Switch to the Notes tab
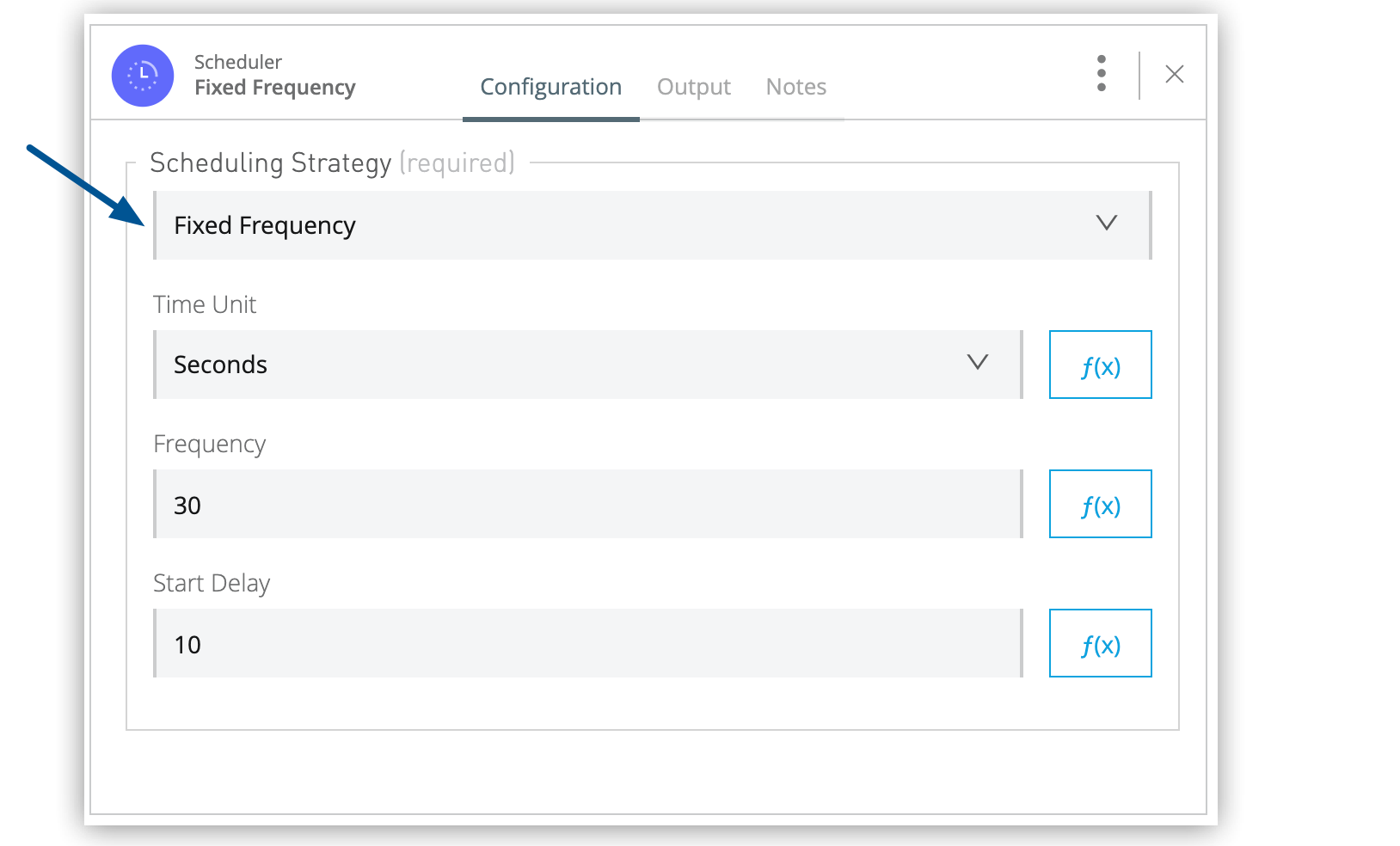Image resolution: width=1400 pixels, height=846 pixels. point(795,86)
